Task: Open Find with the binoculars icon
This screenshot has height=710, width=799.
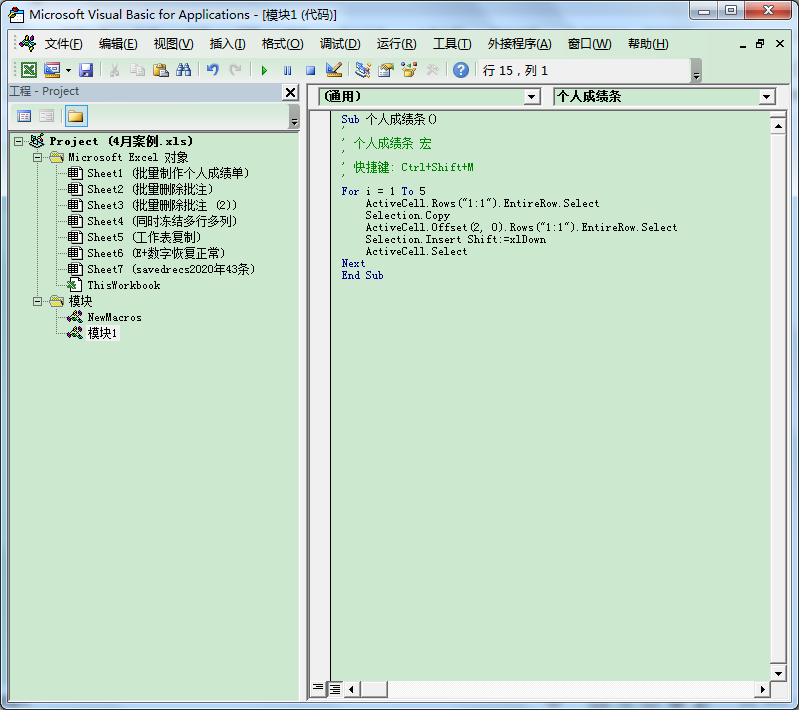Action: pos(183,70)
